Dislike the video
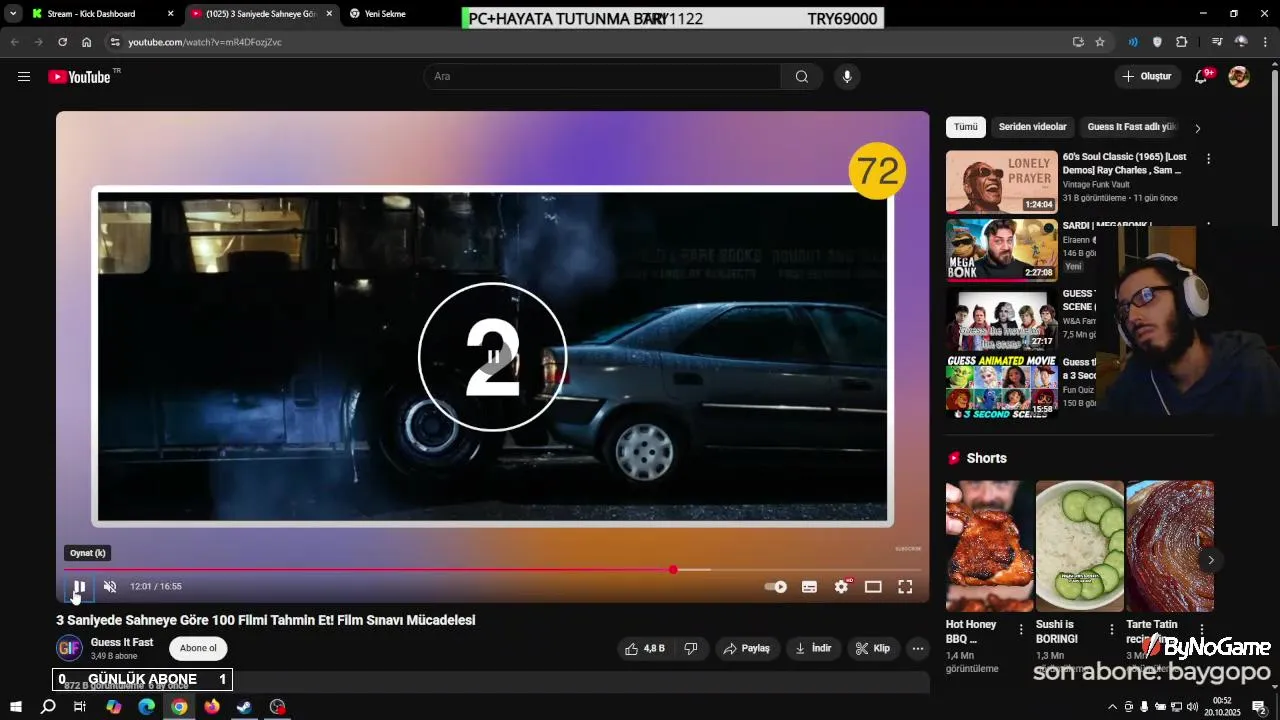This screenshot has width=1280, height=720. coord(691,648)
